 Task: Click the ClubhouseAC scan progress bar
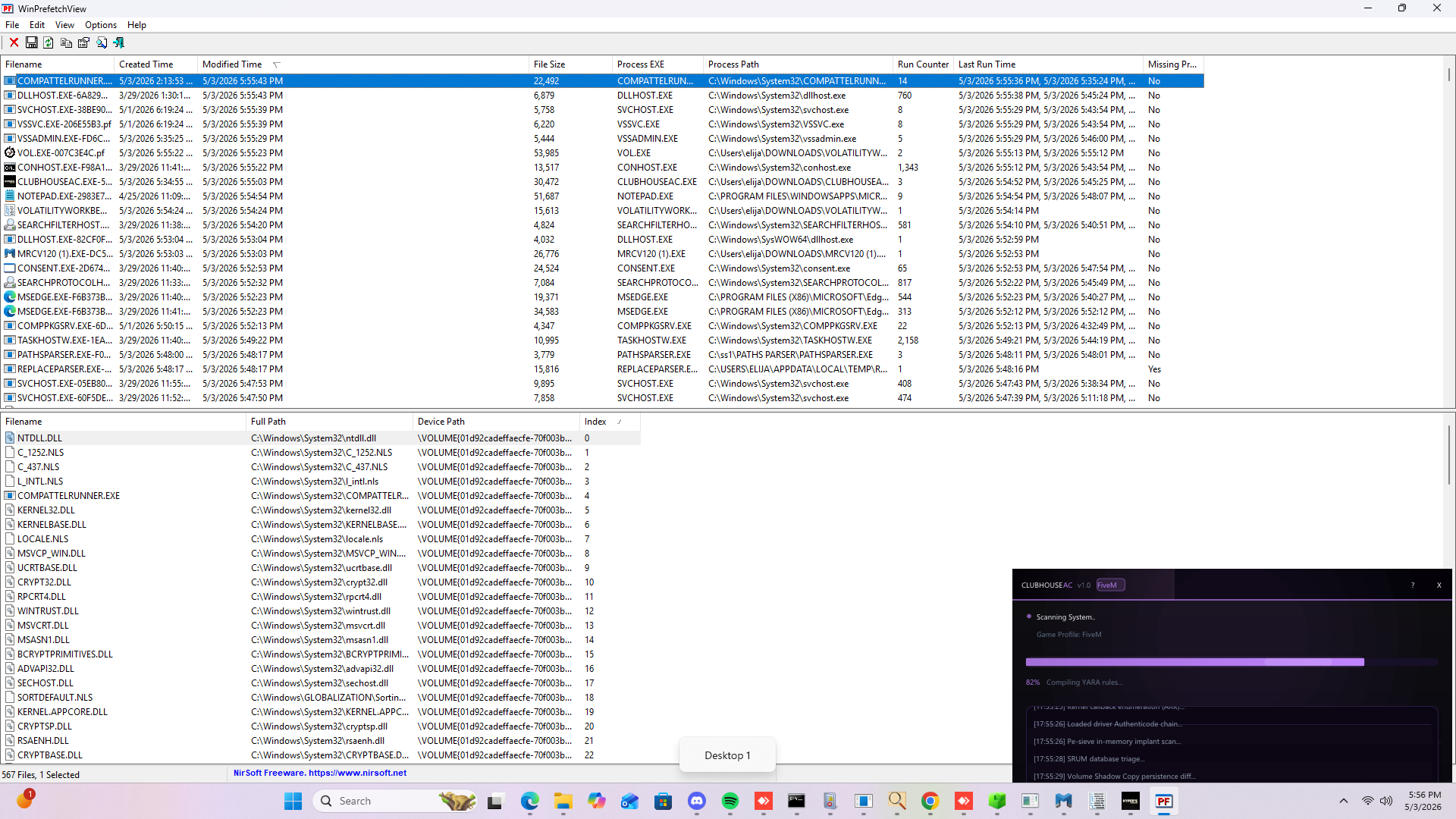[x=1232, y=662]
